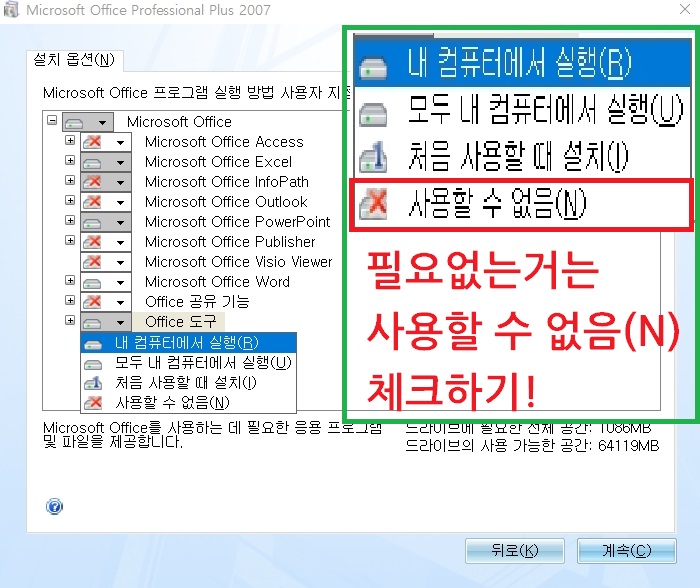Image resolution: width=700 pixels, height=588 pixels.
Task: Click the red X icon beside Office 공유 기능
Action: [93, 302]
